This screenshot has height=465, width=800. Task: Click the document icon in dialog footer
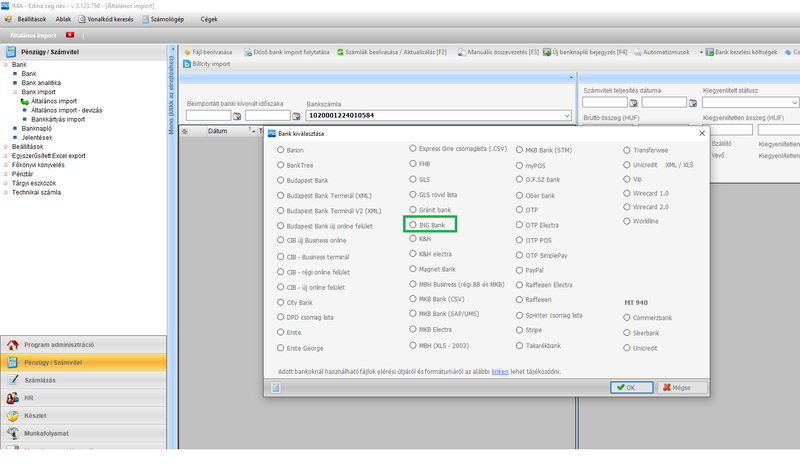coord(276,388)
